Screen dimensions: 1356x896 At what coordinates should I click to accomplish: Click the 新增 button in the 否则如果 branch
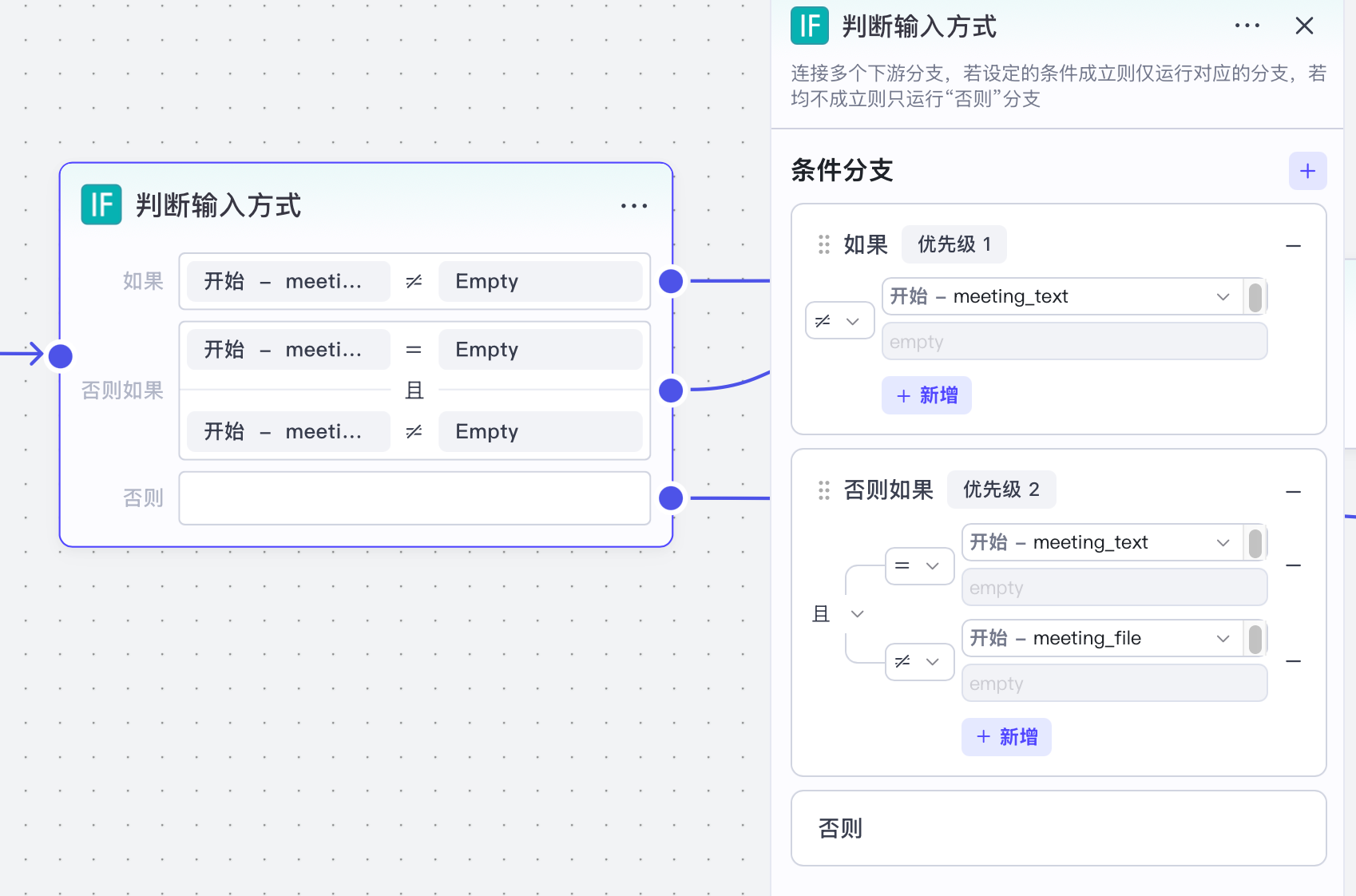[x=1006, y=736]
